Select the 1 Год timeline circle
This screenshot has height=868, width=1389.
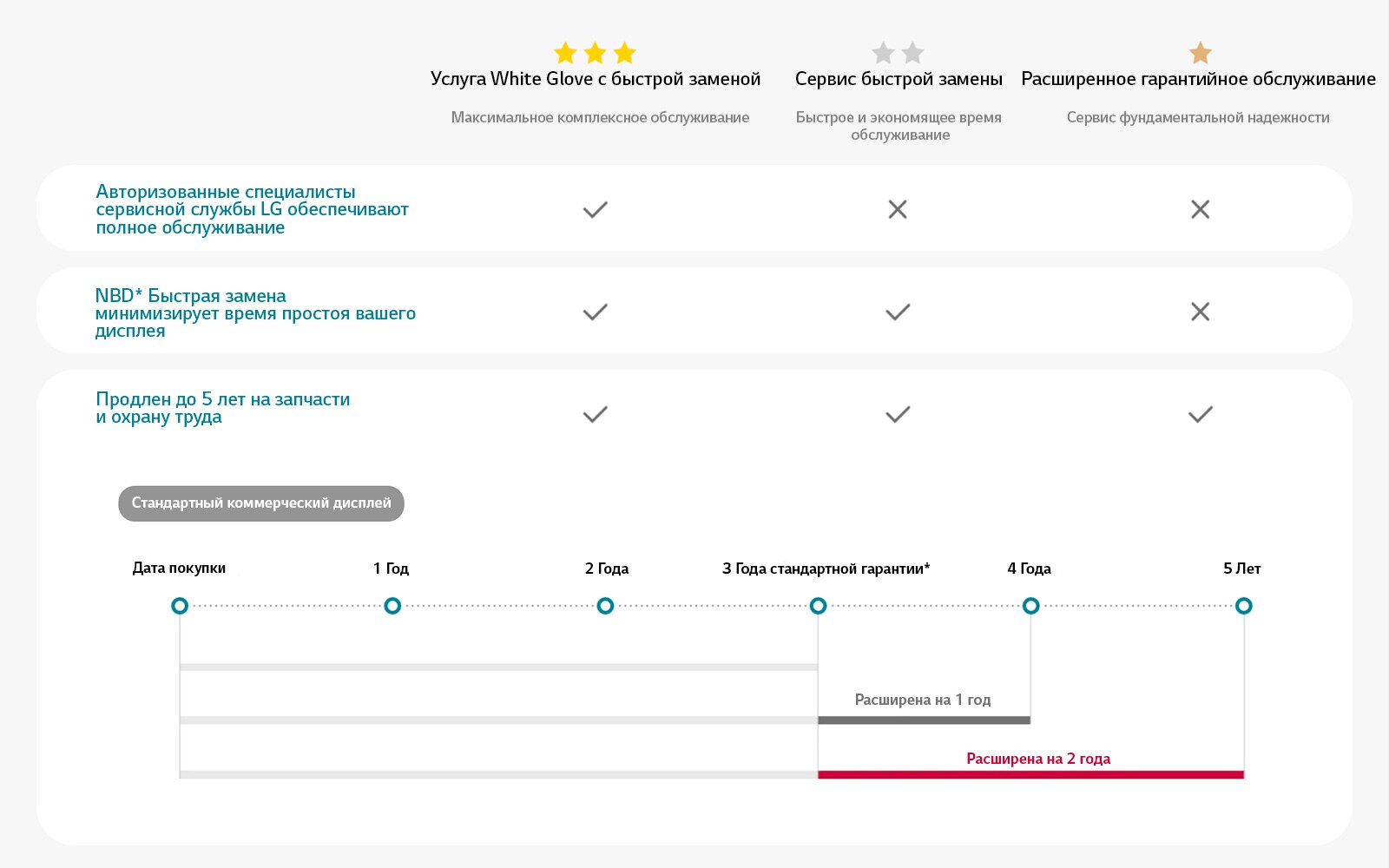392,606
